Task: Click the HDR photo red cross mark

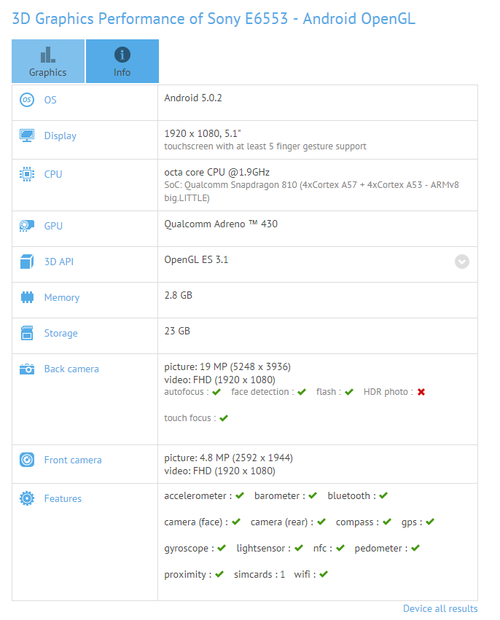Action: pyautogui.click(x=421, y=391)
